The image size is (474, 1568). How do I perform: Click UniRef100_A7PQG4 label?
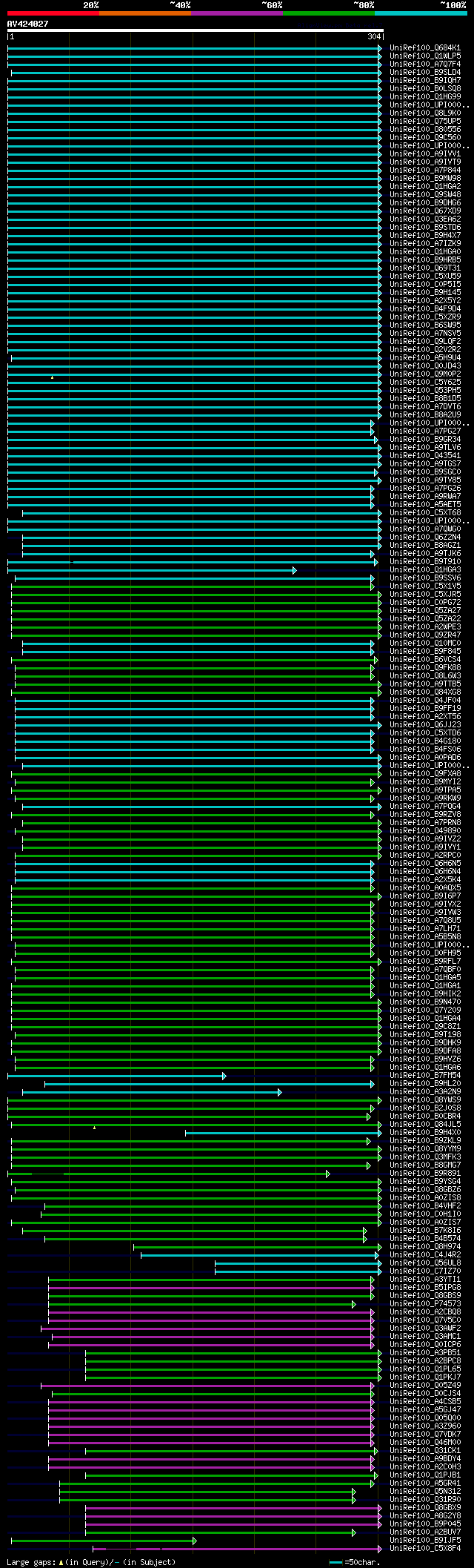coord(425,806)
